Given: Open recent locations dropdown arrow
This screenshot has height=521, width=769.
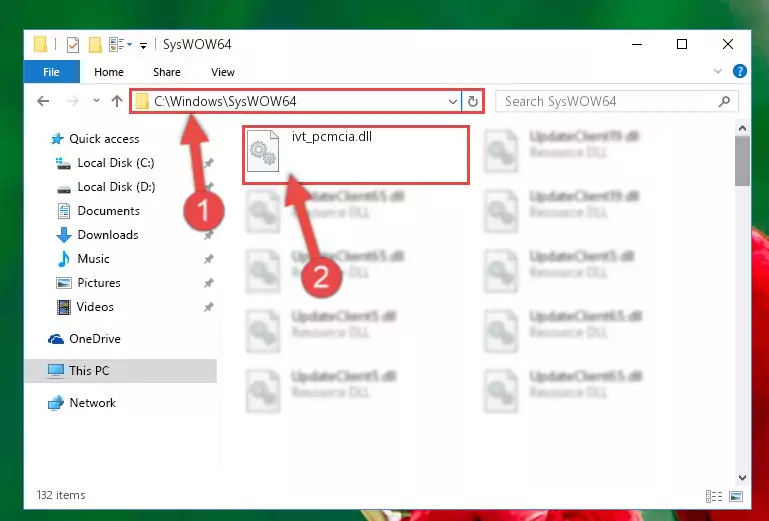Looking at the screenshot, I should point(96,101).
